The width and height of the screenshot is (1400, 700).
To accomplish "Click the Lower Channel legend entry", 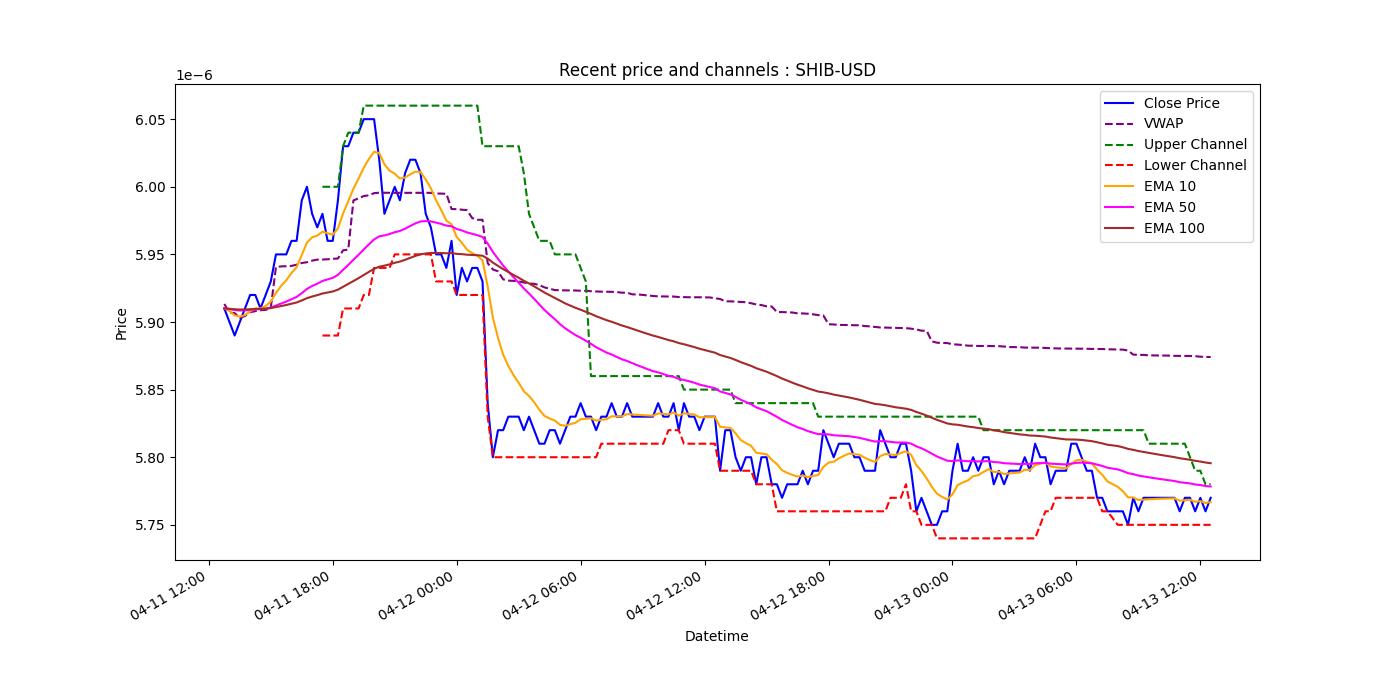I will 1195,166.
